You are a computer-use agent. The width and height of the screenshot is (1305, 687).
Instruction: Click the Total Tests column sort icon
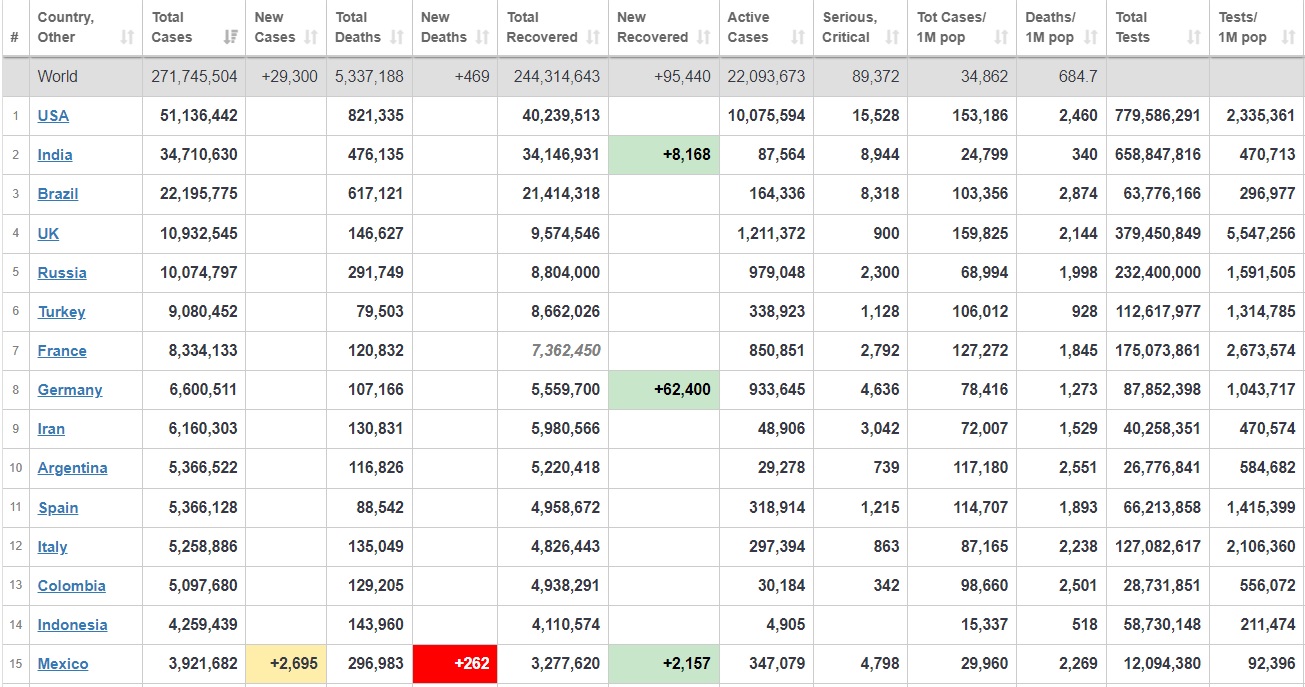pyautogui.click(x=1194, y=37)
